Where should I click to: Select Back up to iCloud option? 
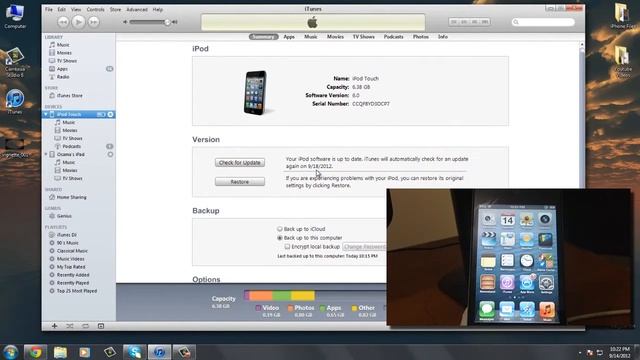coord(280,229)
